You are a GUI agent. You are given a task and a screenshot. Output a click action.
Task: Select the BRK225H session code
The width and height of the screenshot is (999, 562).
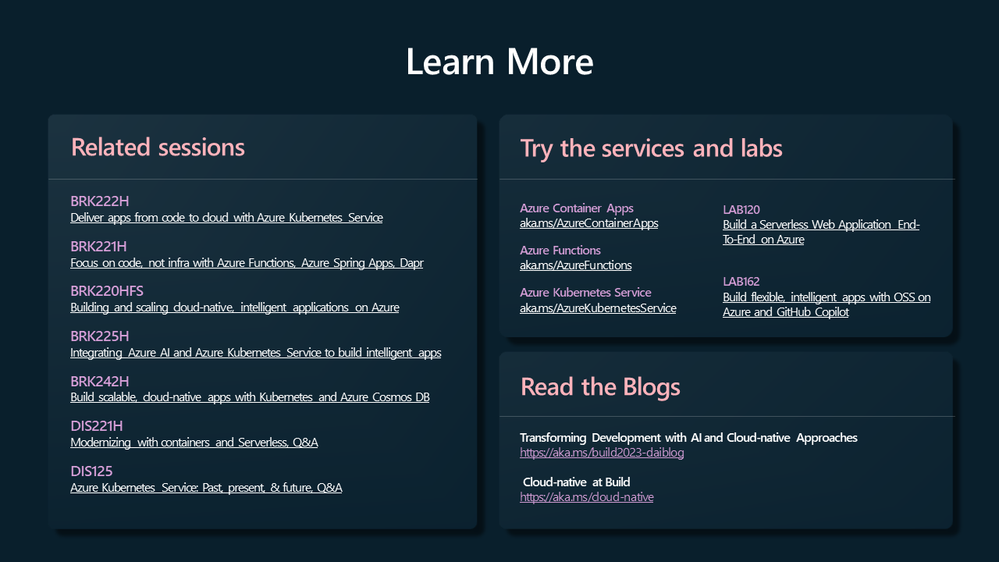click(99, 336)
